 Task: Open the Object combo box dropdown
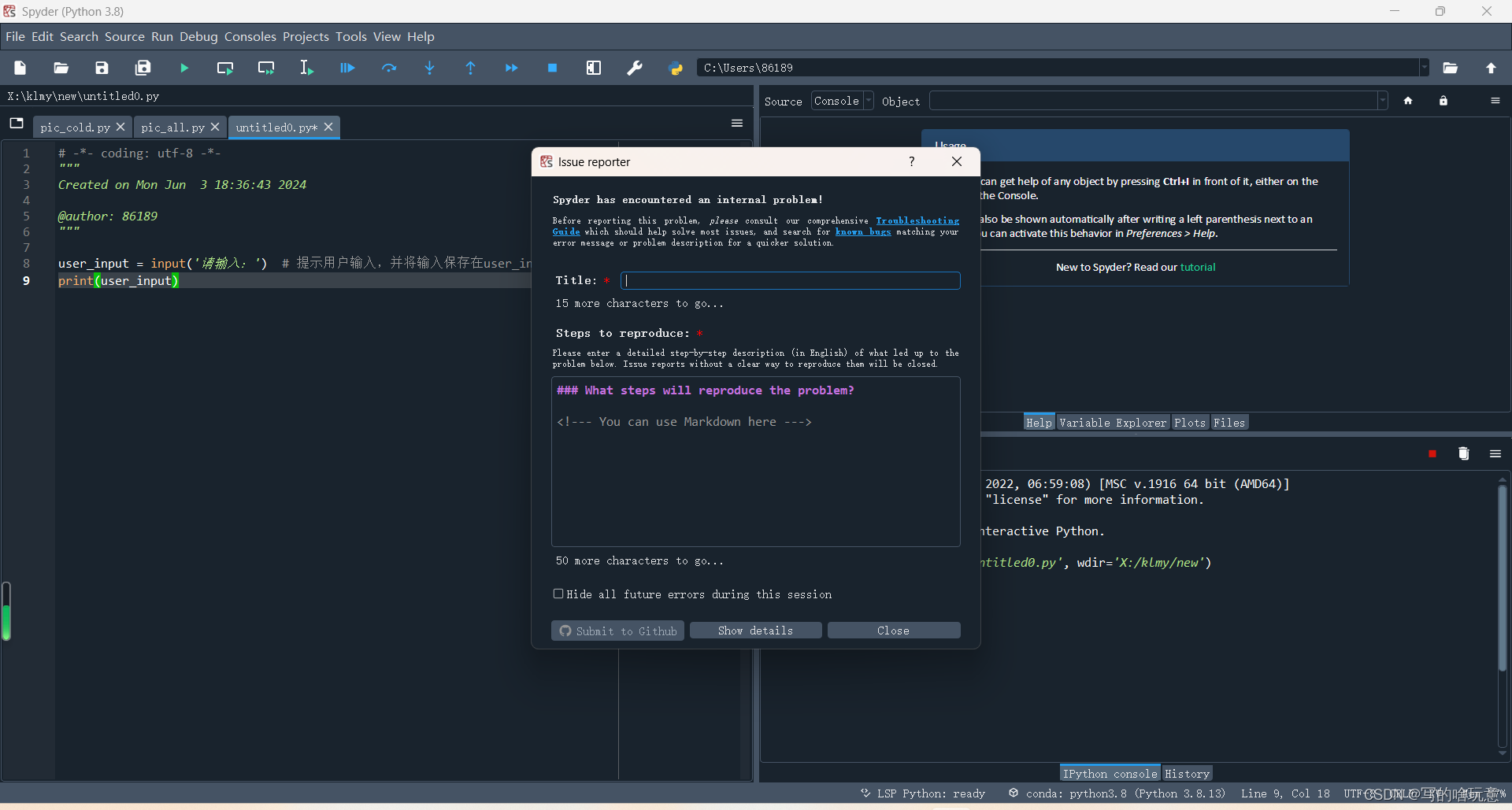[x=1381, y=101]
